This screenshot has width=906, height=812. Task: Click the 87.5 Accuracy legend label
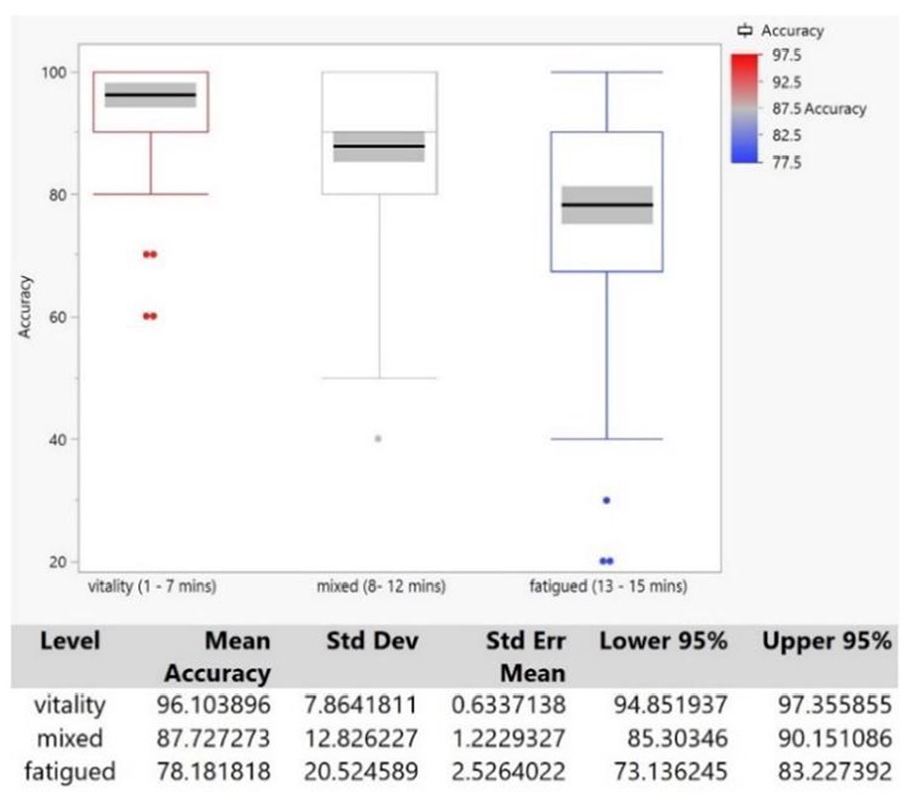tap(819, 109)
